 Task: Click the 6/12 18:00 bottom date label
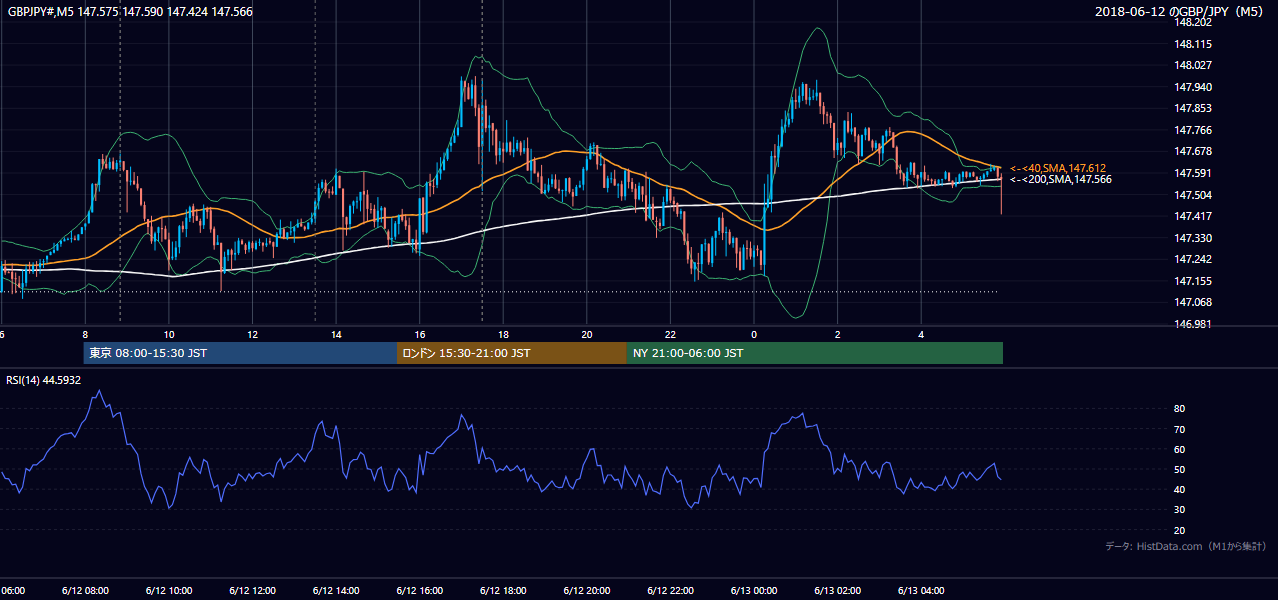(x=502, y=590)
